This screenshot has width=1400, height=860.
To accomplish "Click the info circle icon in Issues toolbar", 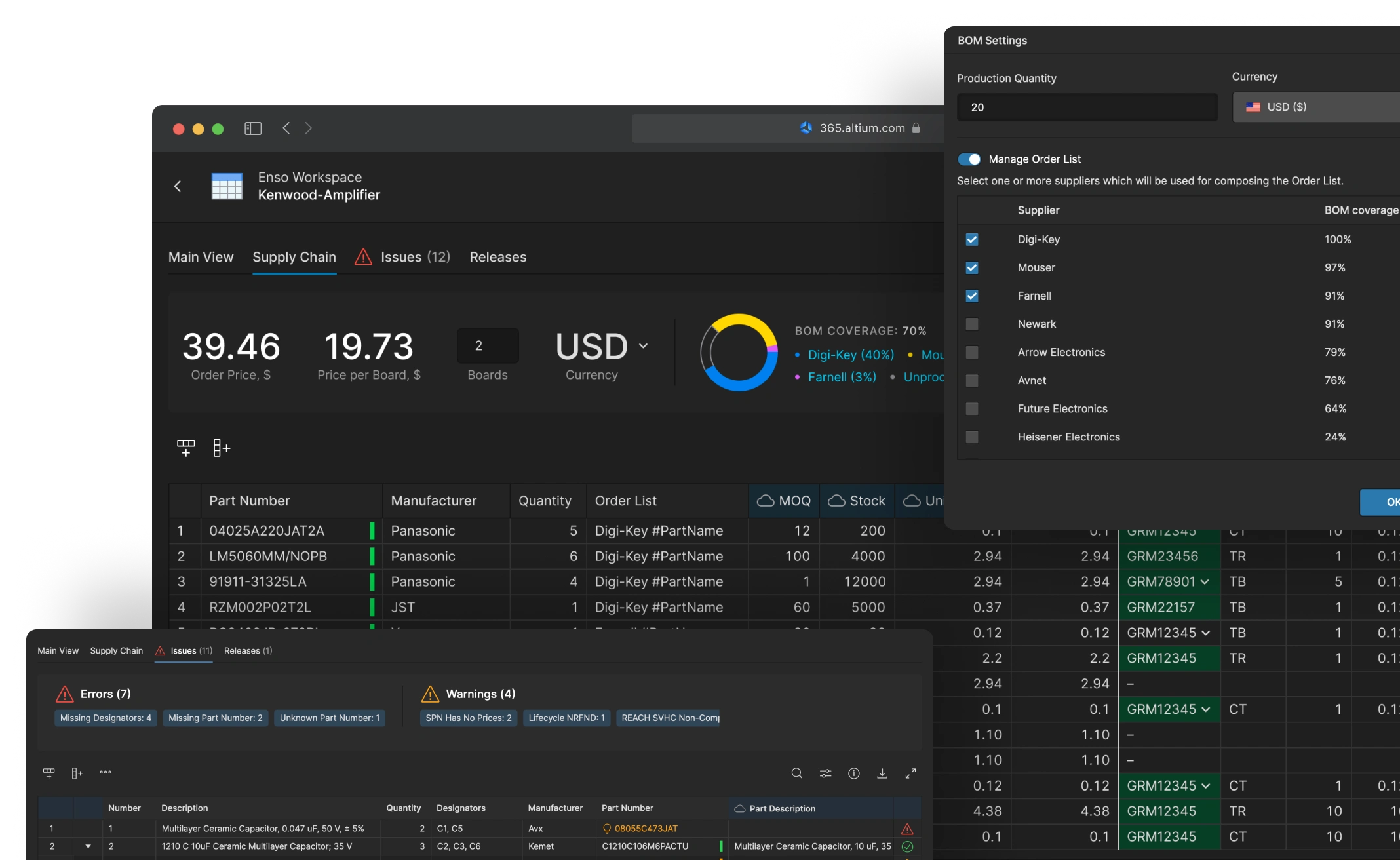I will coord(853,773).
